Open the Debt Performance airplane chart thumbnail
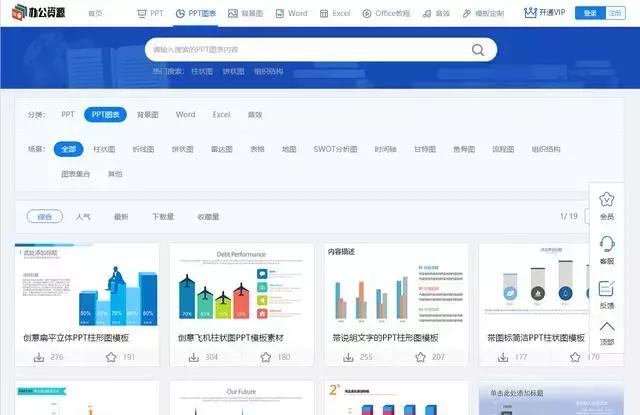Image resolution: width=640 pixels, height=415 pixels. (242, 286)
